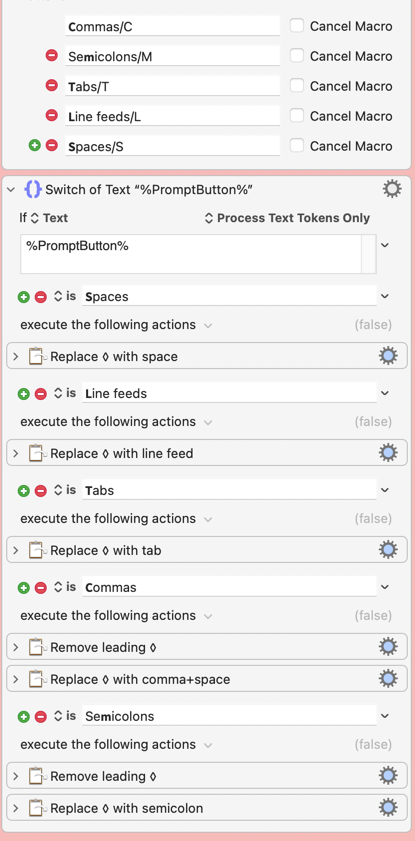Click gear icon of Replace ◊ with line feed

[x=388, y=453]
